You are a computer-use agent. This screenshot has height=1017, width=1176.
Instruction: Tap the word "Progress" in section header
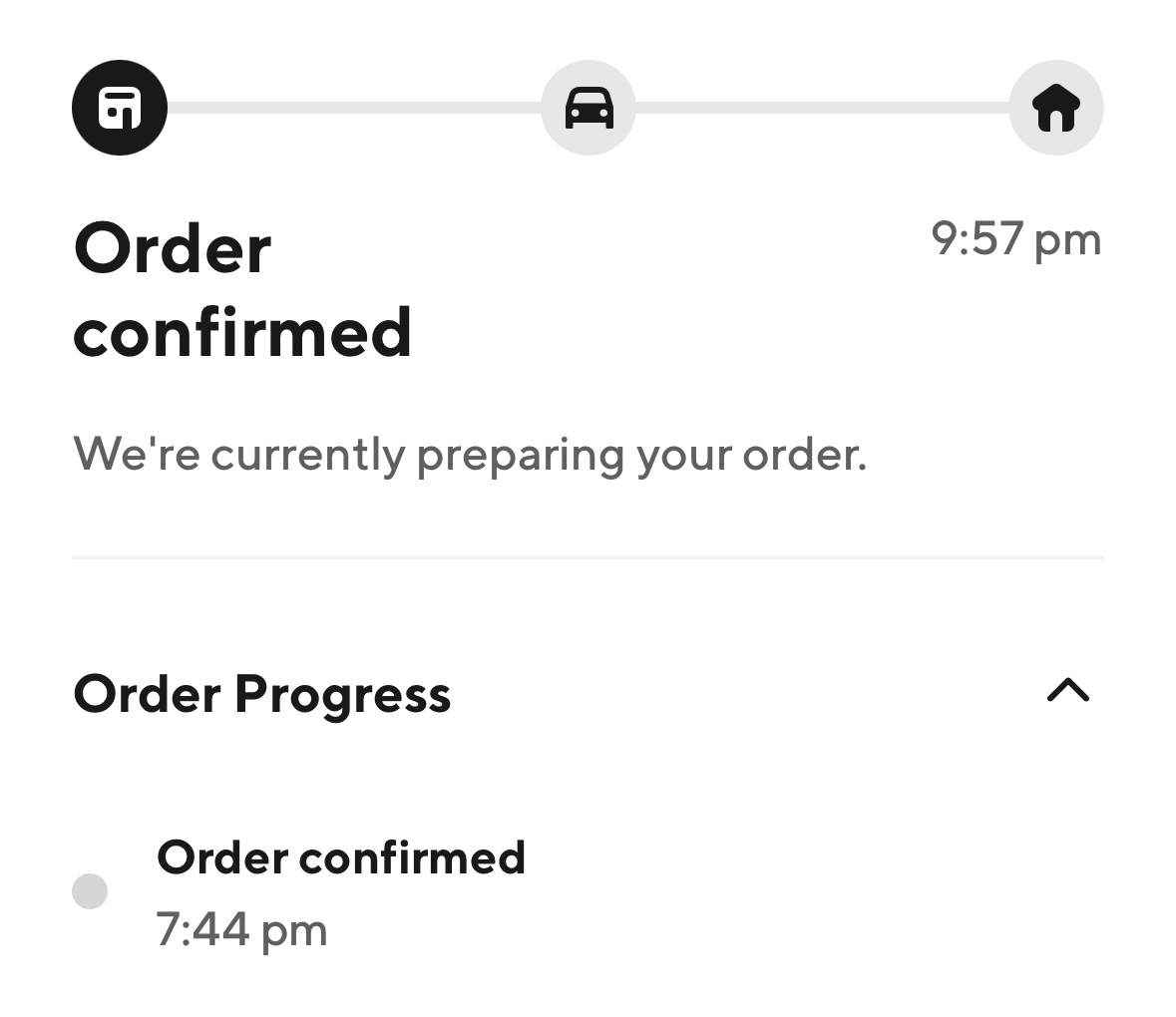tap(342, 694)
